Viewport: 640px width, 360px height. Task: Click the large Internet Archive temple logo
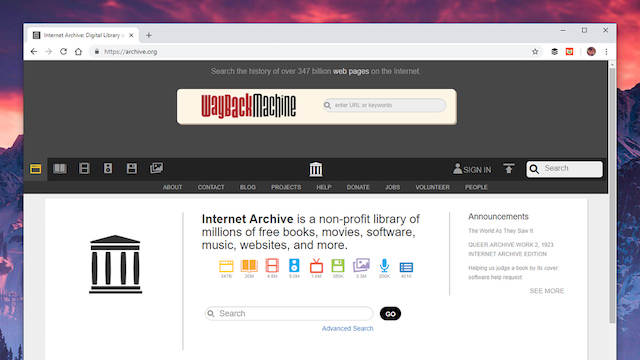pos(116,264)
